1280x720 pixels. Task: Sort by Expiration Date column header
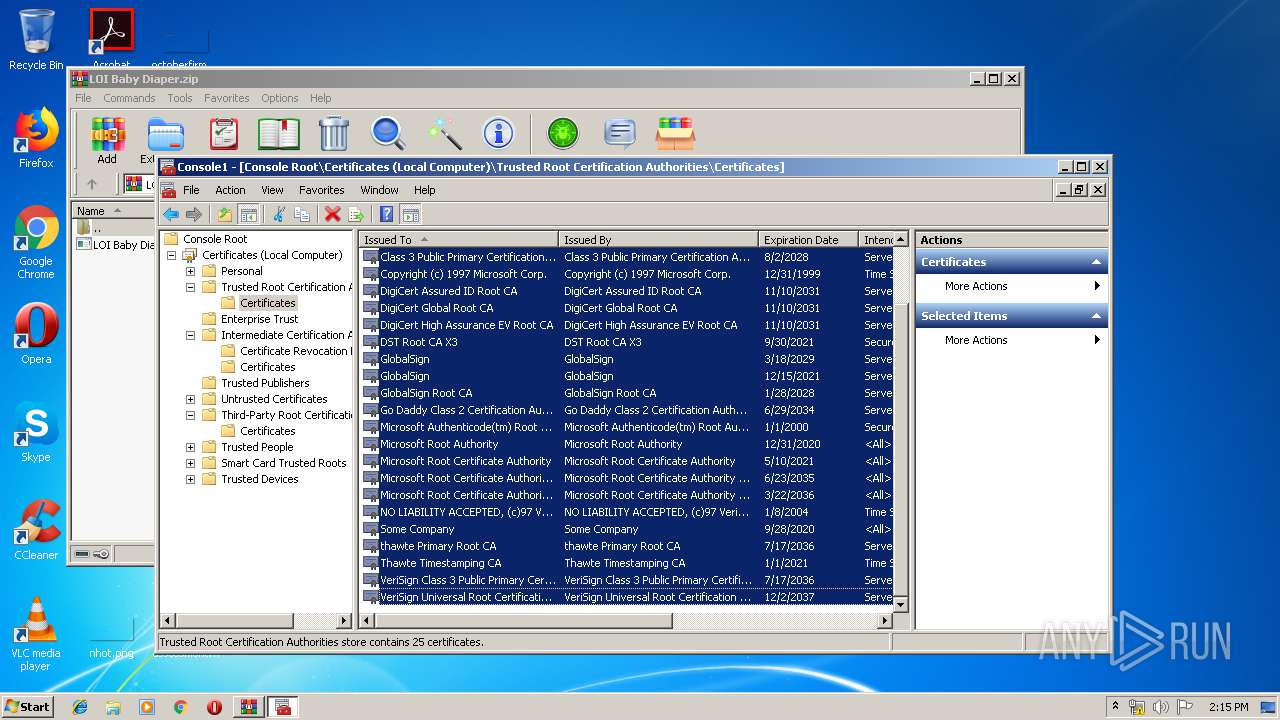[808, 240]
